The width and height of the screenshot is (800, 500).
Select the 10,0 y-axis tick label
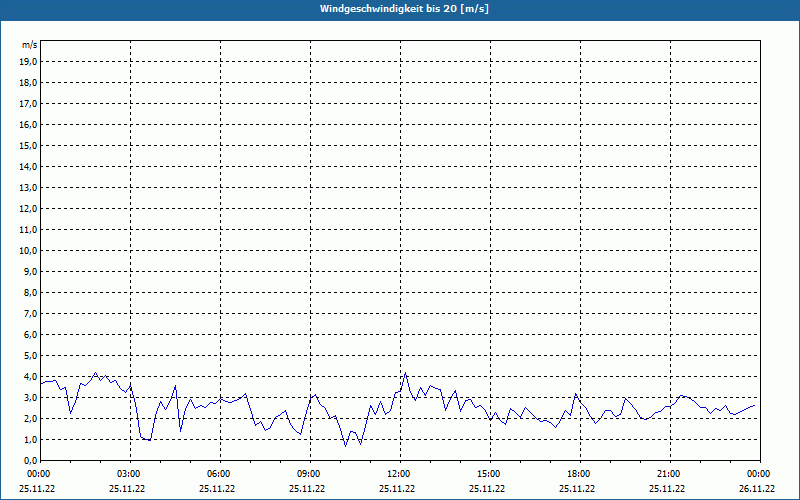pos(28,250)
